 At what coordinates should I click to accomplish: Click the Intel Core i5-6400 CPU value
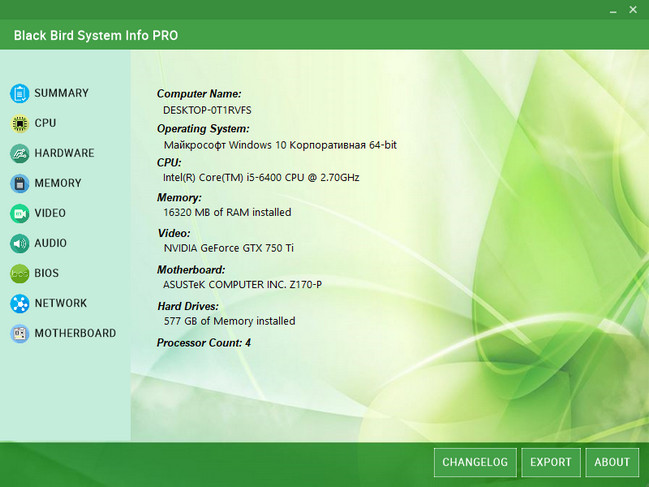pyautogui.click(x=261, y=178)
